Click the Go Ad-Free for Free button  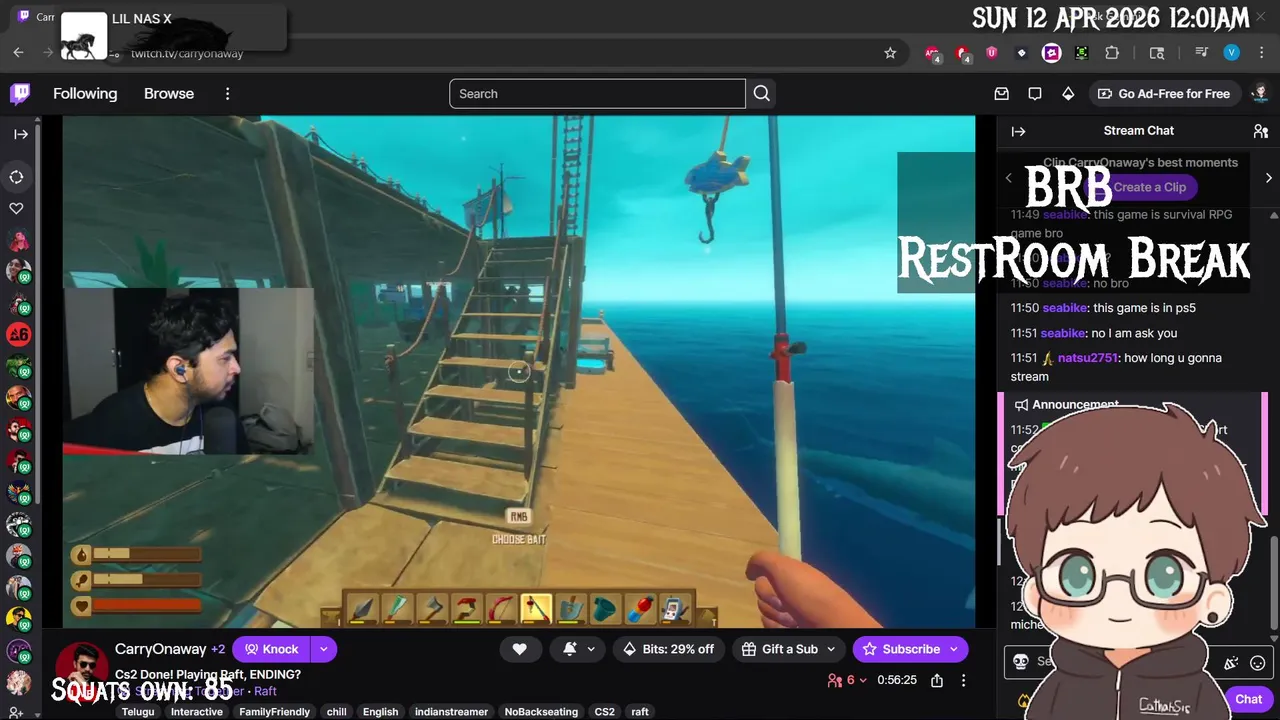pos(1164,94)
